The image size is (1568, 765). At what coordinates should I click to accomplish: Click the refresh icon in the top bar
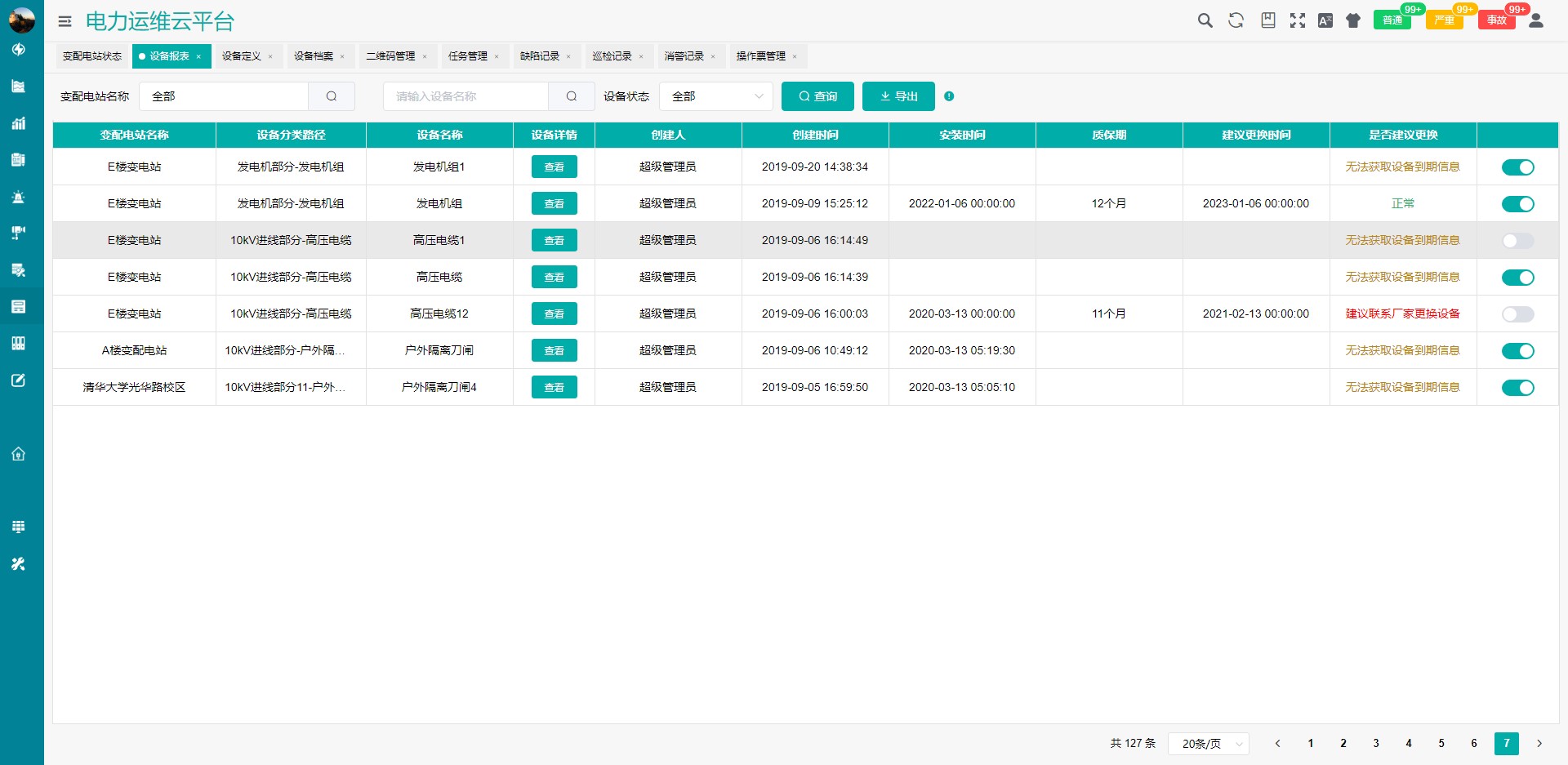point(1236,20)
